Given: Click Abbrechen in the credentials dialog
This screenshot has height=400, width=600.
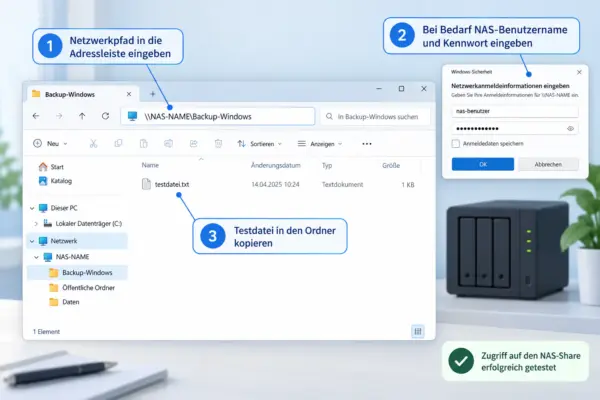Looking at the screenshot, I should 548,164.
